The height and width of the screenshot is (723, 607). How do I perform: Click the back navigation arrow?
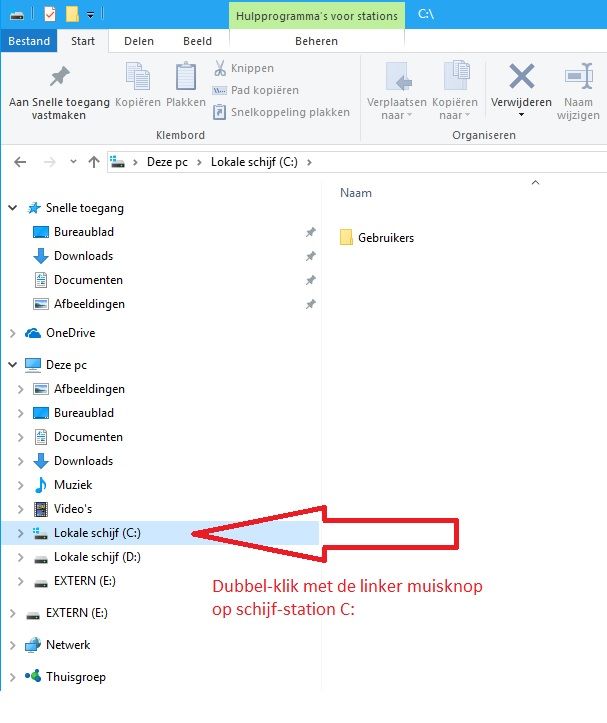click(x=20, y=162)
